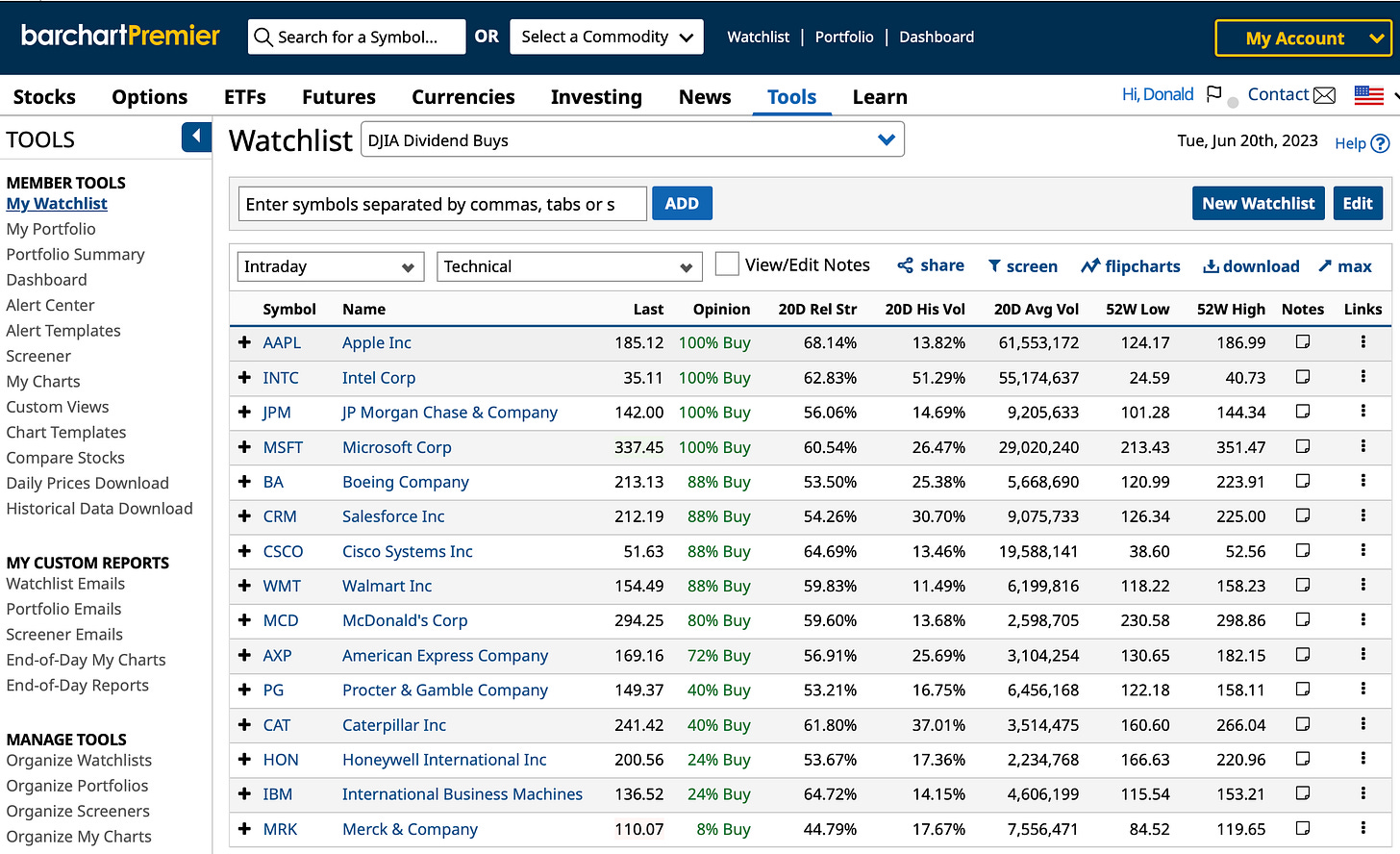The height and width of the screenshot is (854, 1400).
Task: Open Screener in Member Tools sidebar
Action: 38,356
